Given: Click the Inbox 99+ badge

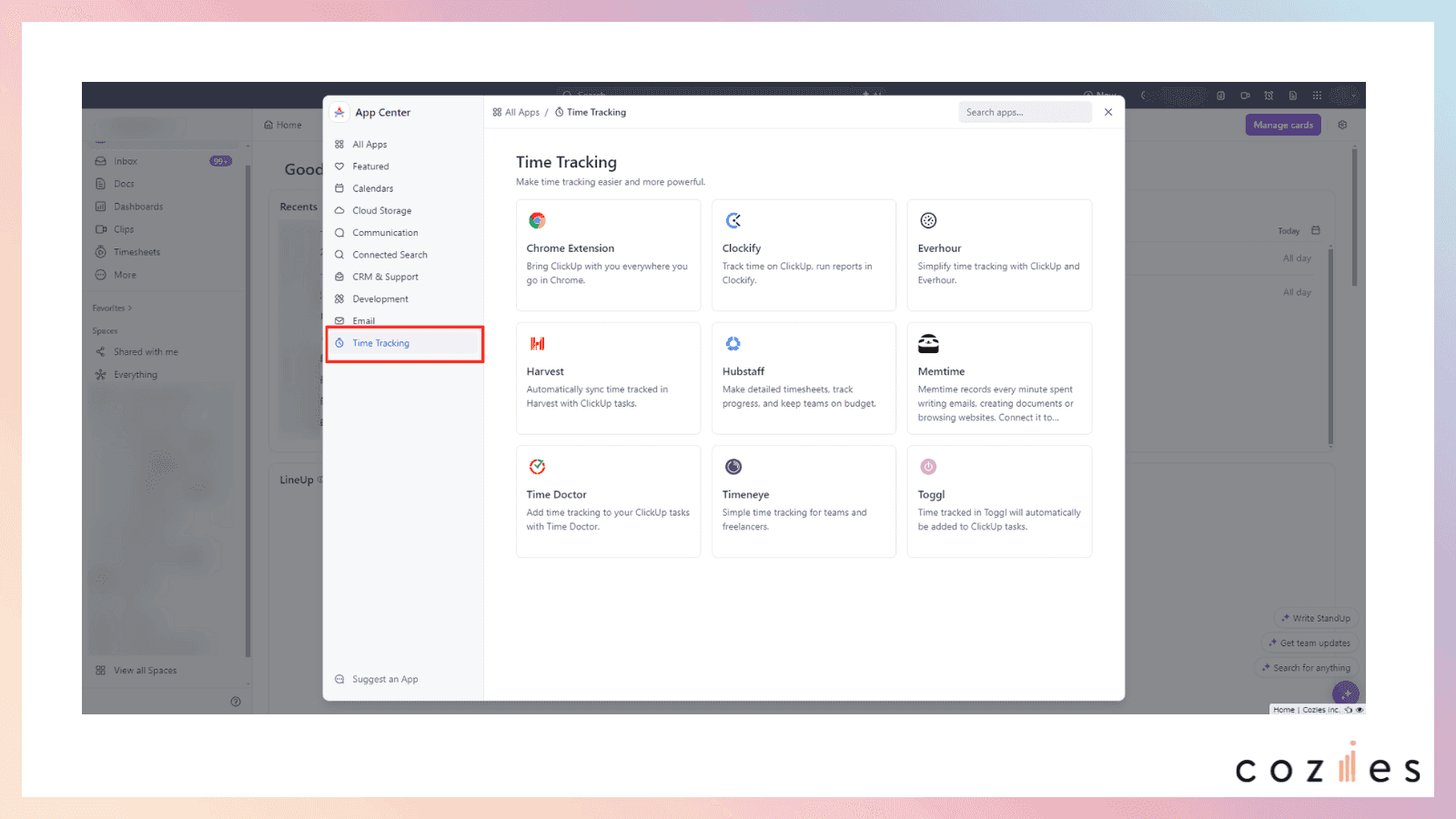Looking at the screenshot, I should click(220, 161).
